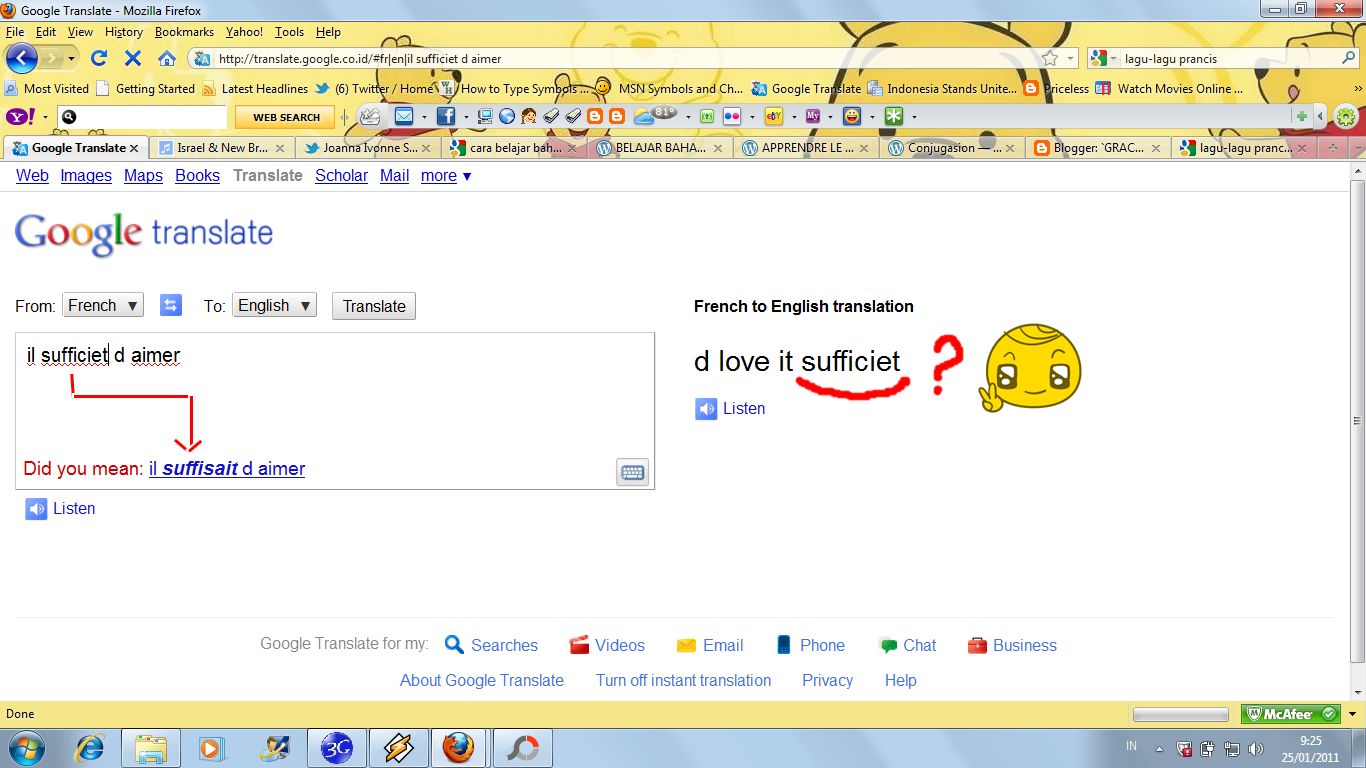Click the pencil edit icon on Yahoo toolbar

click(x=369, y=117)
